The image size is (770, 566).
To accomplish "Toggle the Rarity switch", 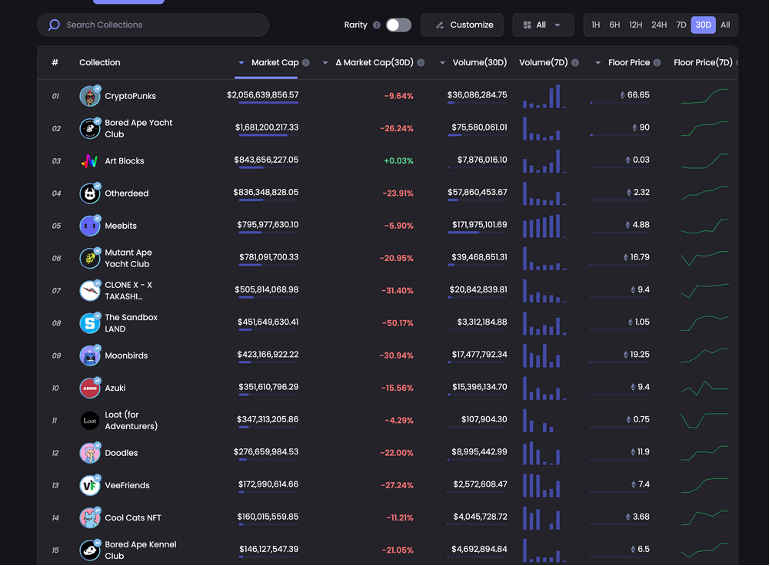I will (x=398, y=25).
